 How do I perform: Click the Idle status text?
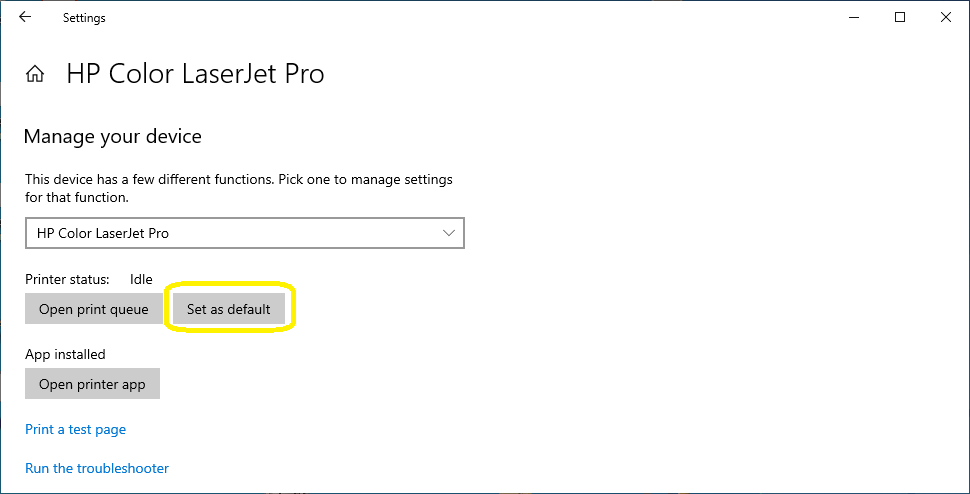pyautogui.click(x=141, y=279)
